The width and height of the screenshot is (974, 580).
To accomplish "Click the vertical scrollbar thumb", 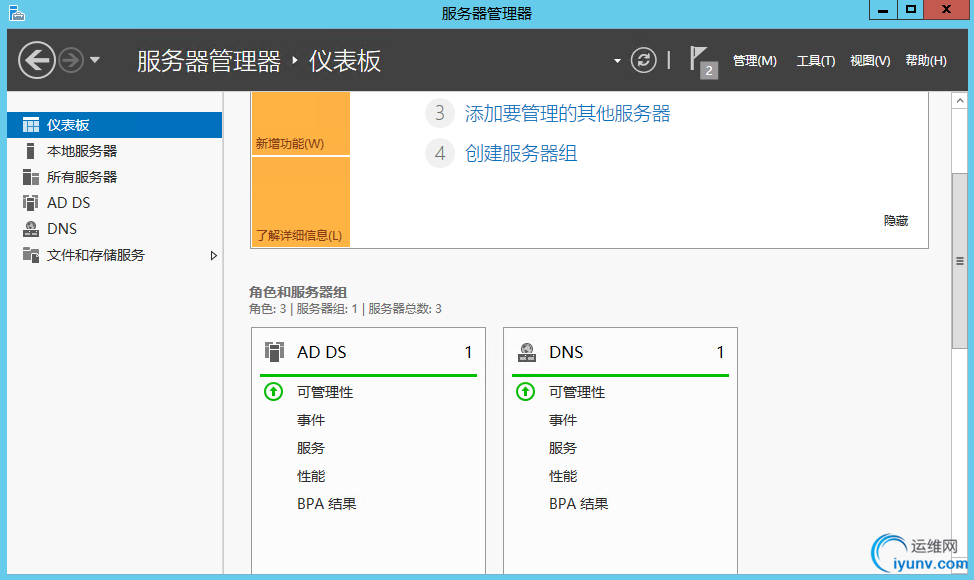I will pos(959,260).
